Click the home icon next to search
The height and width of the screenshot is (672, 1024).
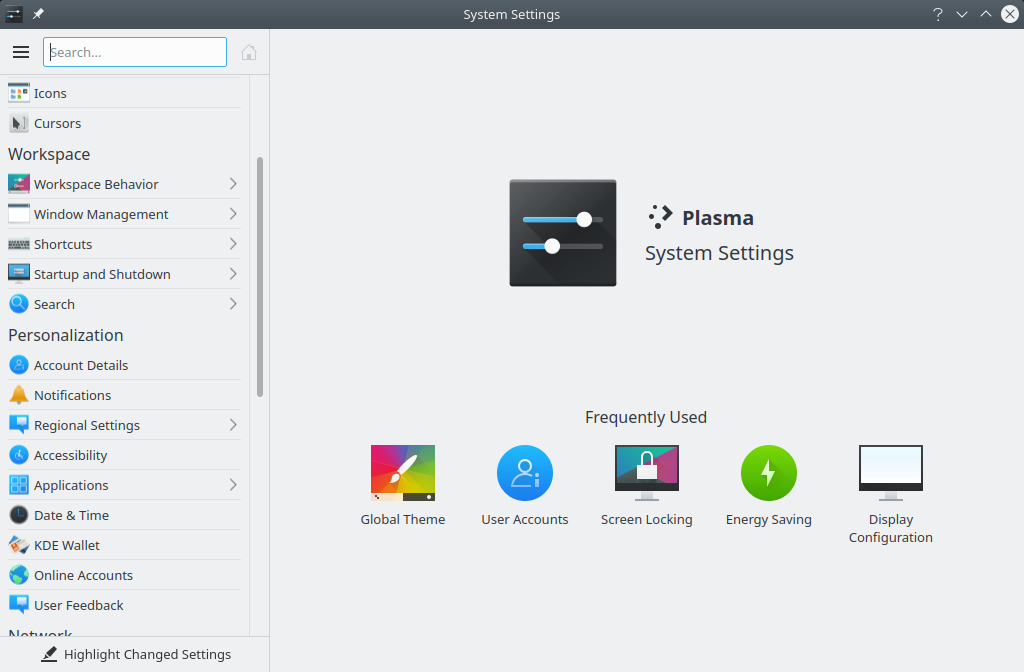click(x=249, y=52)
